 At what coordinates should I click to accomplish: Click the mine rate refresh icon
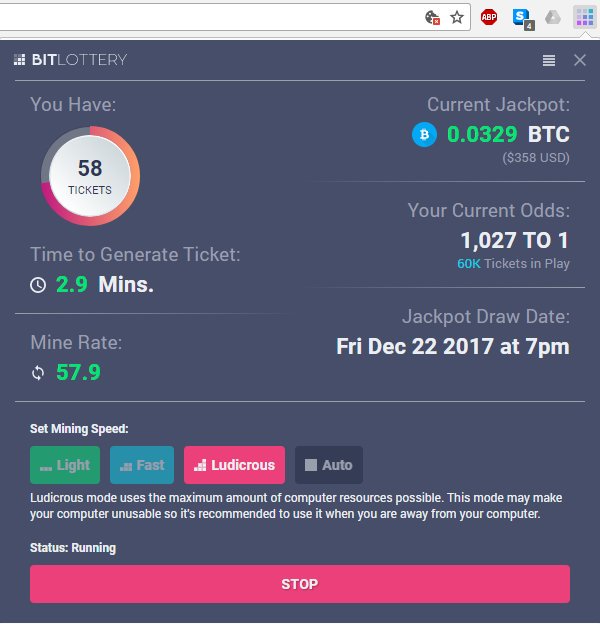(38, 373)
